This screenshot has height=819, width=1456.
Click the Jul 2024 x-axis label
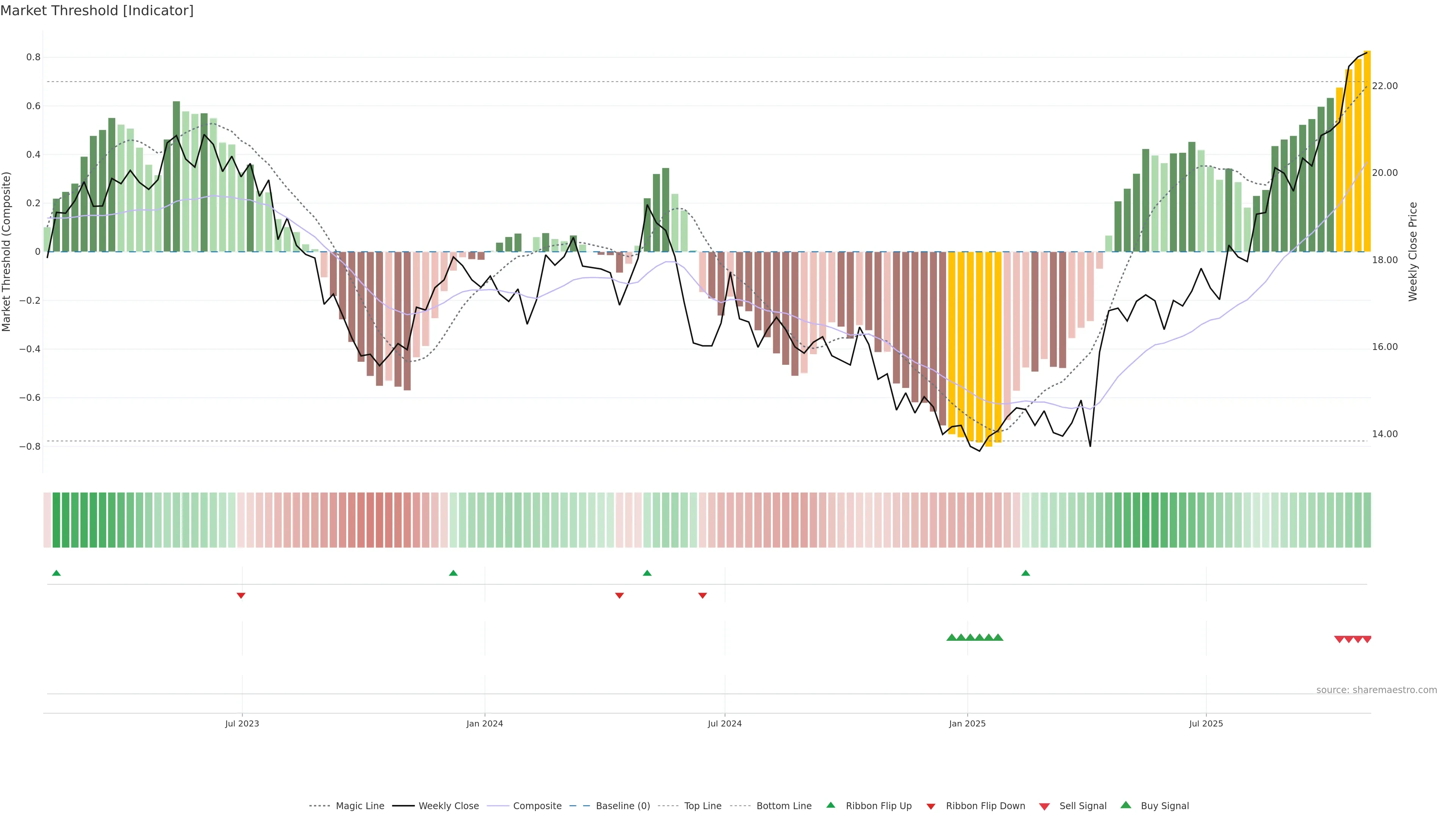point(725,723)
